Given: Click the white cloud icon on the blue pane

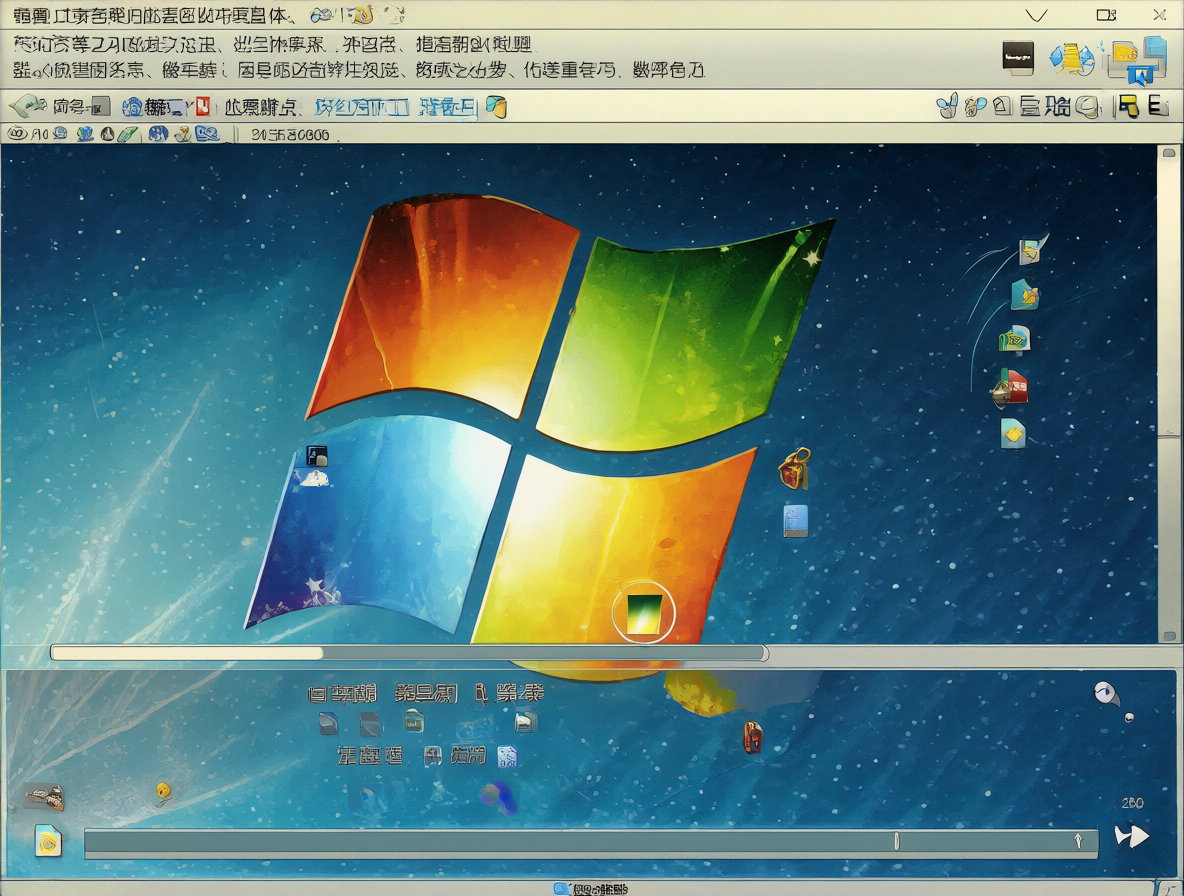Looking at the screenshot, I should [314, 478].
